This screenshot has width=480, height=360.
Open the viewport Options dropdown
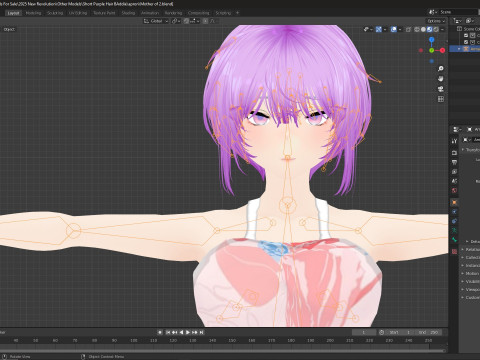pos(436,21)
